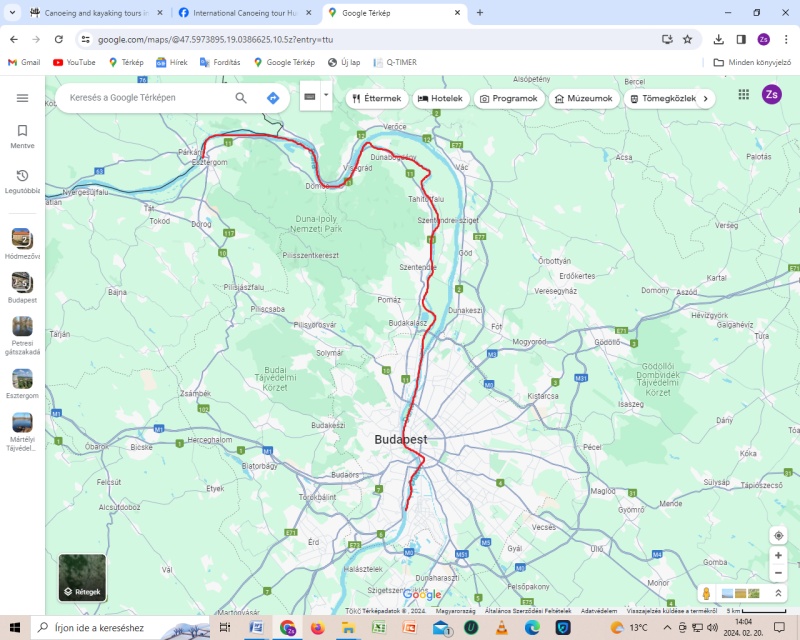Open the purple Zs Google account avatar on Maps
This screenshot has width=800, height=640.
pyautogui.click(x=771, y=94)
